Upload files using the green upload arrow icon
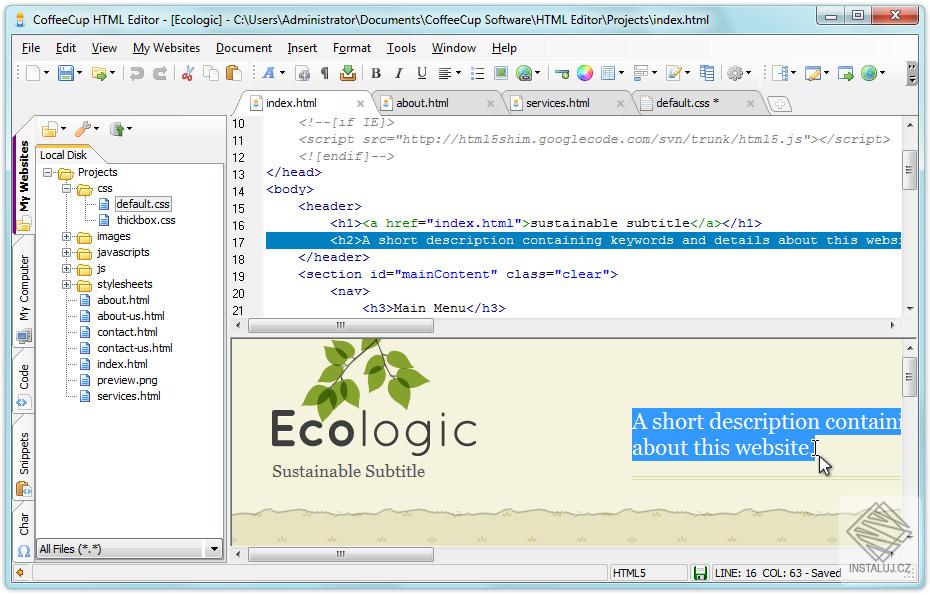 pos(346,73)
